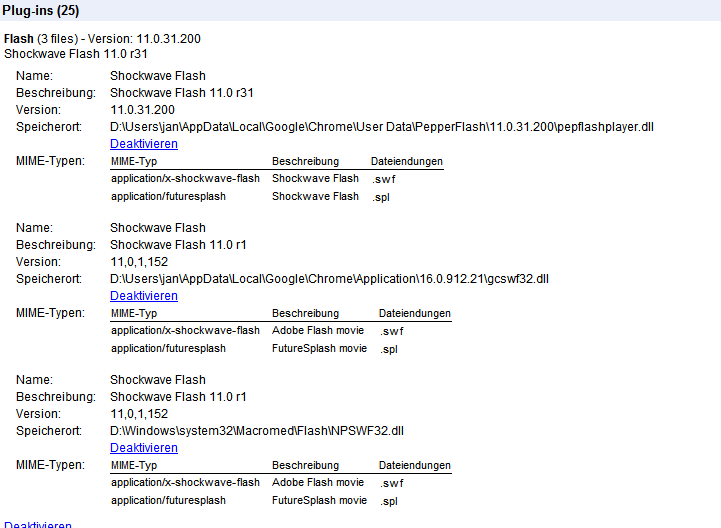The height and width of the screenshot is (528, 721).
Task: Click FutureSplash movie in NPSWF32 MIME table
Action: pos(319,500)
